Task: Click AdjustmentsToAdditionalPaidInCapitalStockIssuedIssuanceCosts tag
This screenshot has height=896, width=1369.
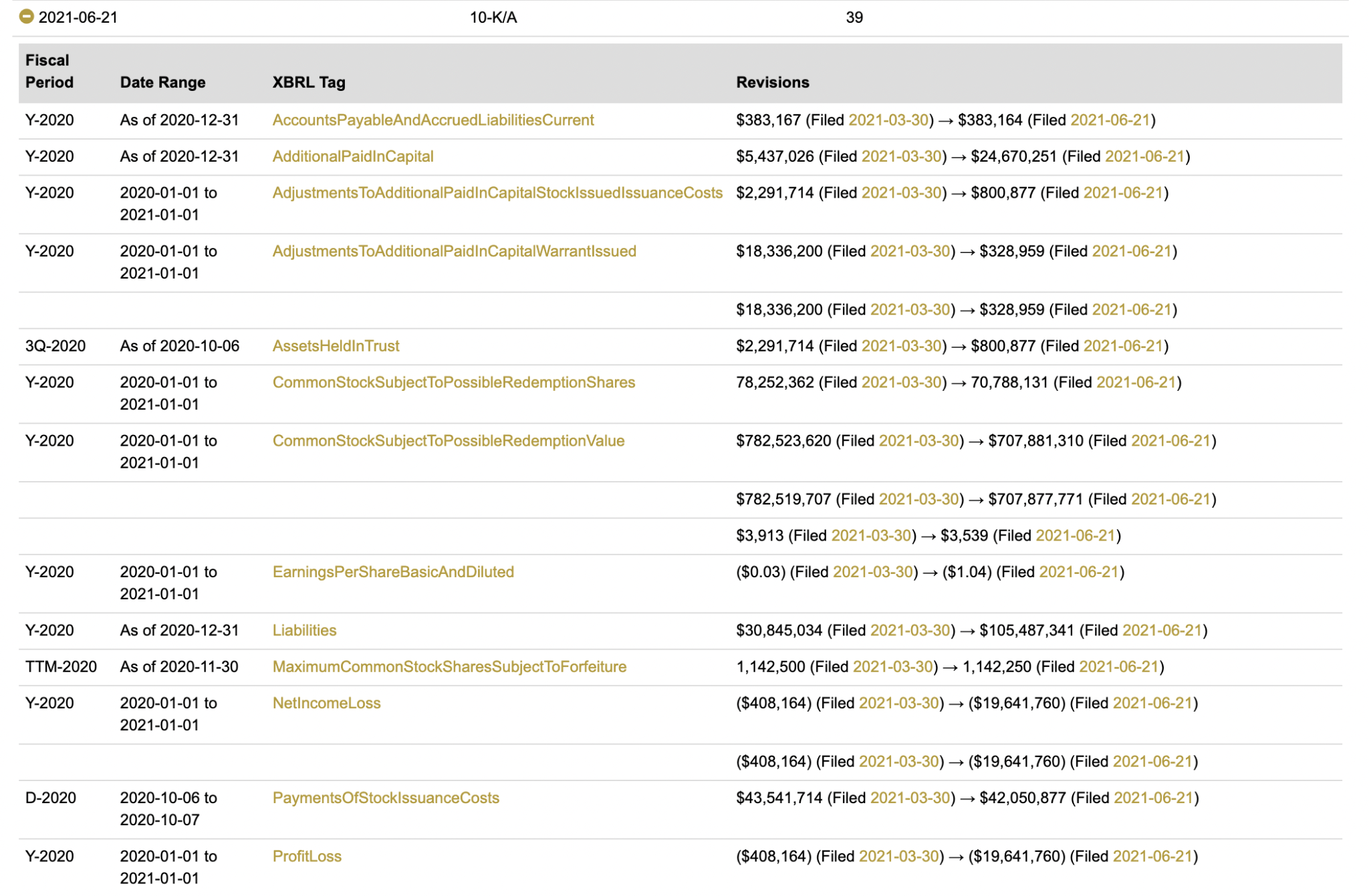Action: pos(497,193)
